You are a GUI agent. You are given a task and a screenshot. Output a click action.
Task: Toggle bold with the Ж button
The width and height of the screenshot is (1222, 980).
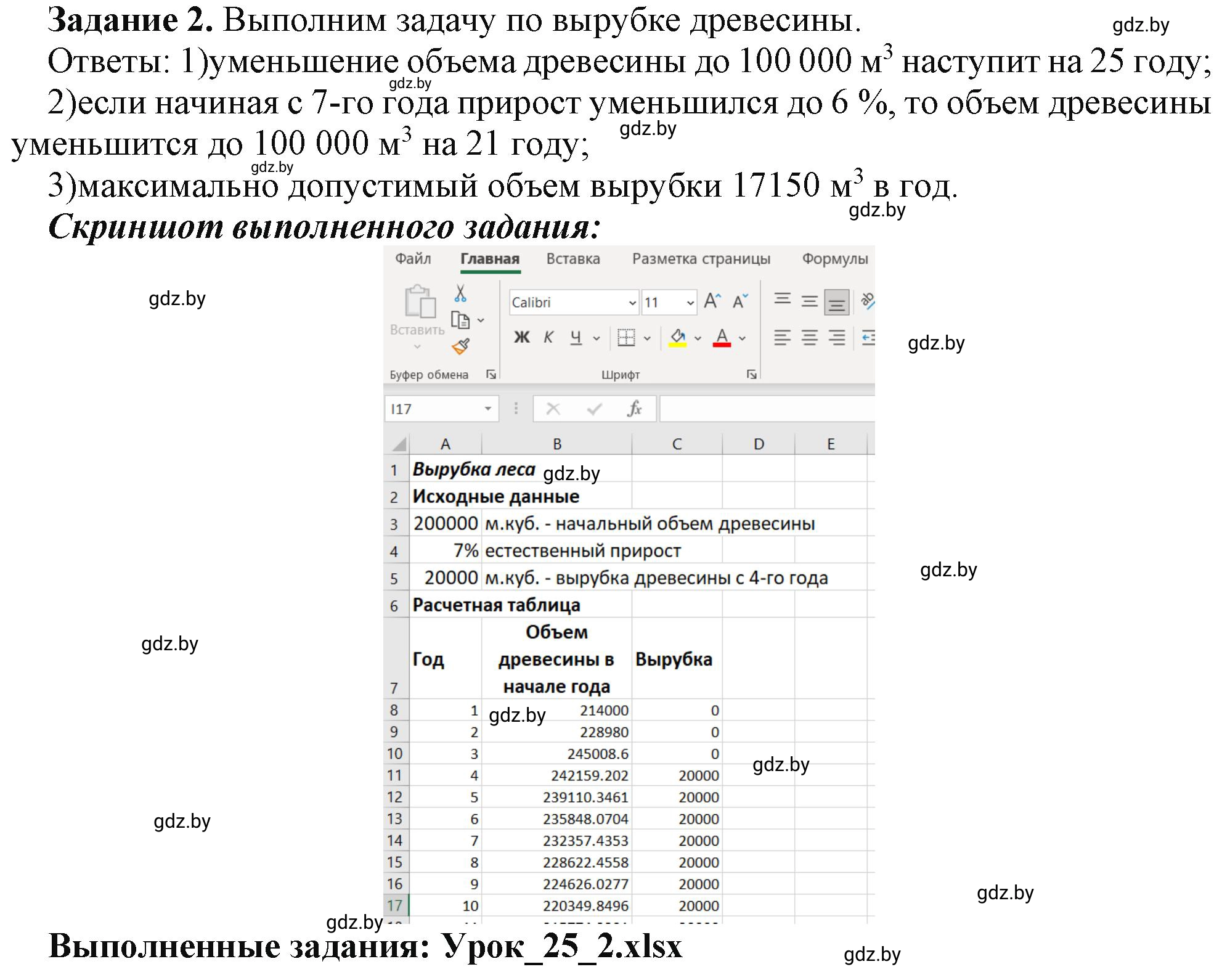point(521,338)
